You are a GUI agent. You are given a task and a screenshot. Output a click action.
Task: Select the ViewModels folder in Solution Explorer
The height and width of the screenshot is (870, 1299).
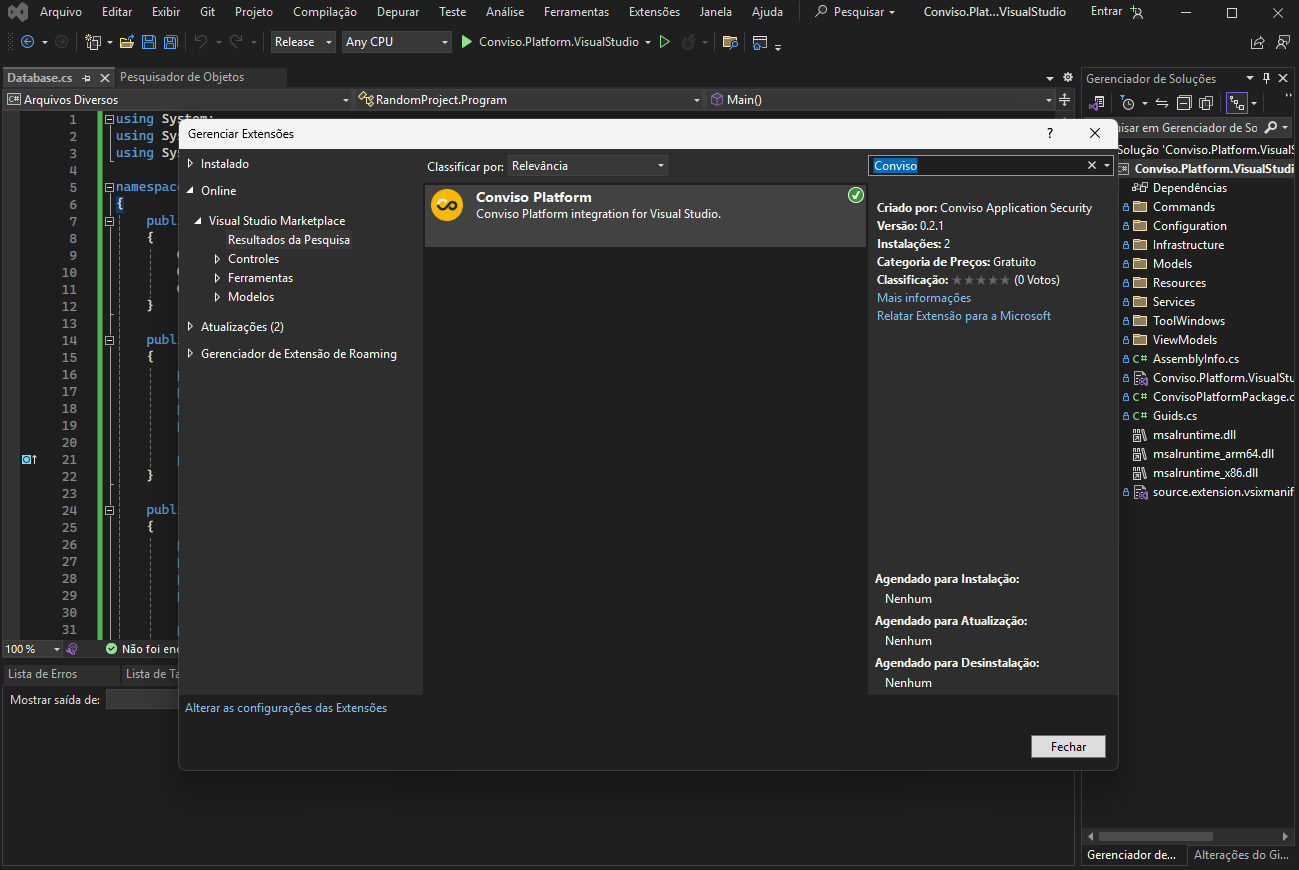[x=1185, y=340]
